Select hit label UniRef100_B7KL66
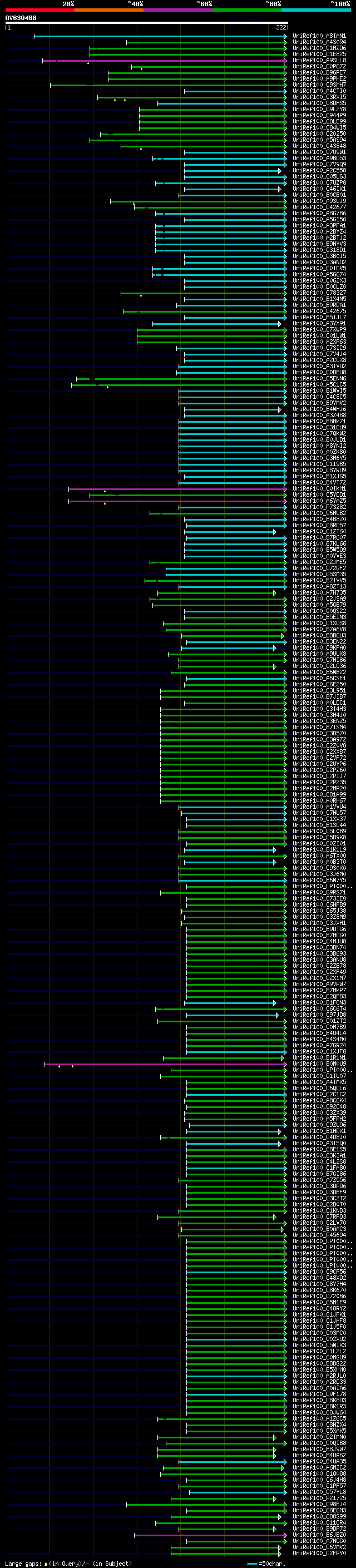 (x=319, y=543)
